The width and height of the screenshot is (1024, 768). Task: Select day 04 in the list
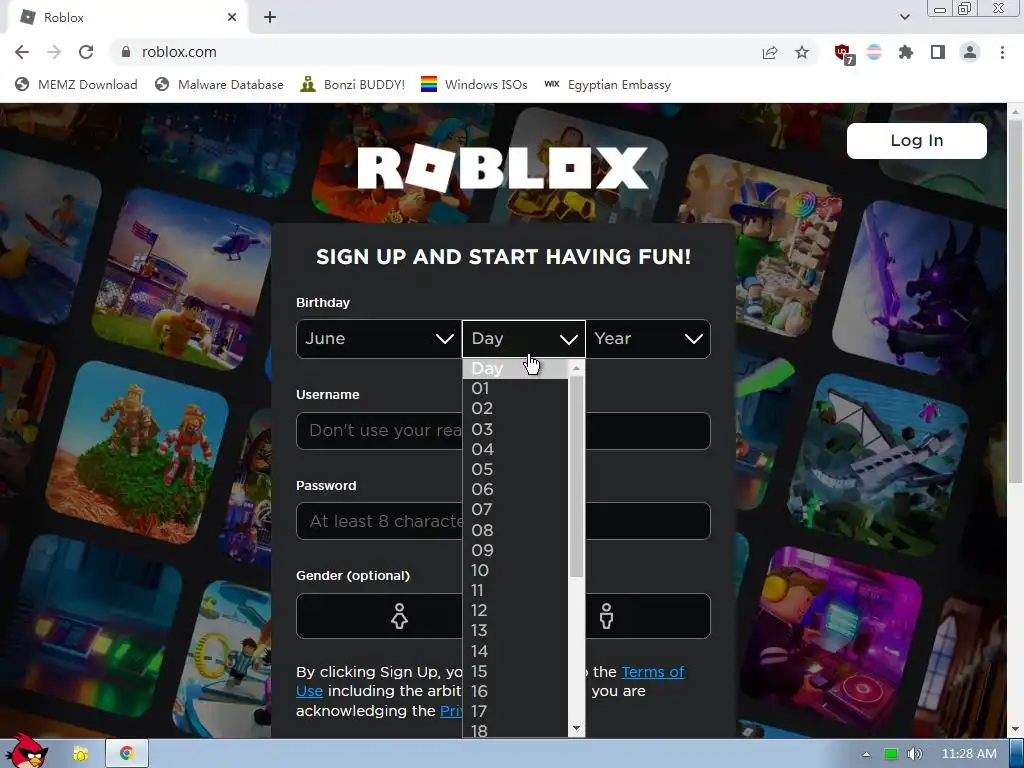pyautogui.click(x=515, y=449)
